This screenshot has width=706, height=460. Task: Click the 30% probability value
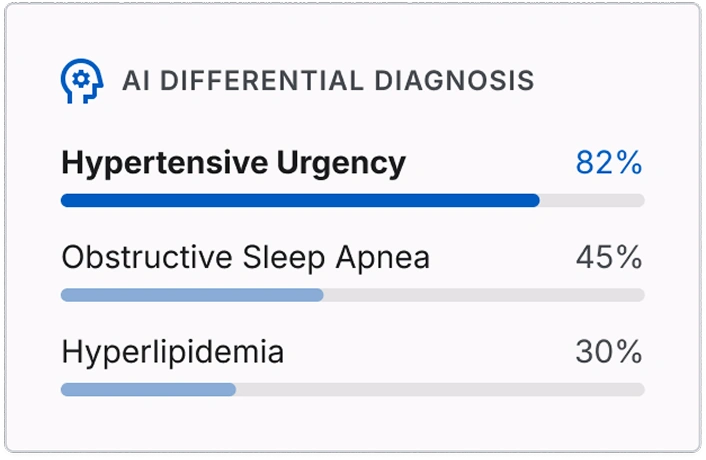tap(609, 352)
